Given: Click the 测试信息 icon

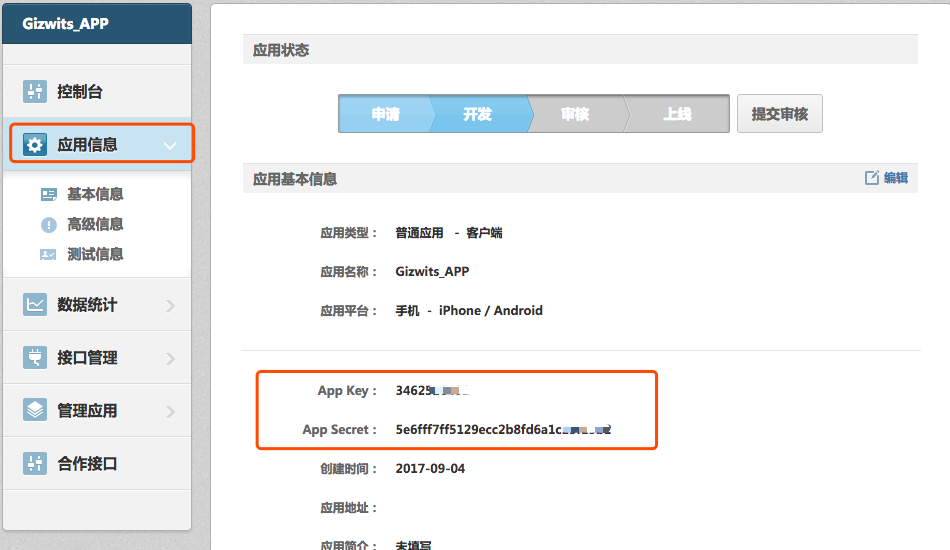Looking at the screenshot, I should [48, 255].
